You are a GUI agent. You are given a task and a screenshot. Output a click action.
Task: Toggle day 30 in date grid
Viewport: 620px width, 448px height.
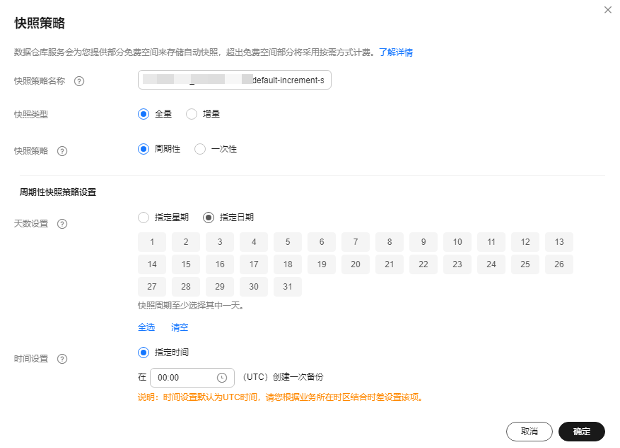[x=254, y=287]
